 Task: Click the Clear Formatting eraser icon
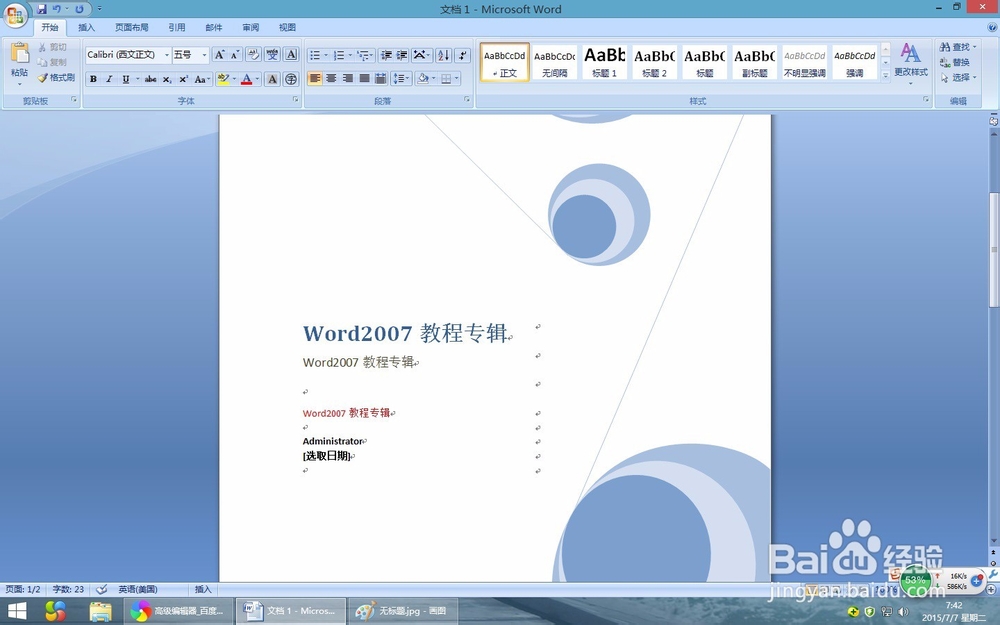[253, 55]
